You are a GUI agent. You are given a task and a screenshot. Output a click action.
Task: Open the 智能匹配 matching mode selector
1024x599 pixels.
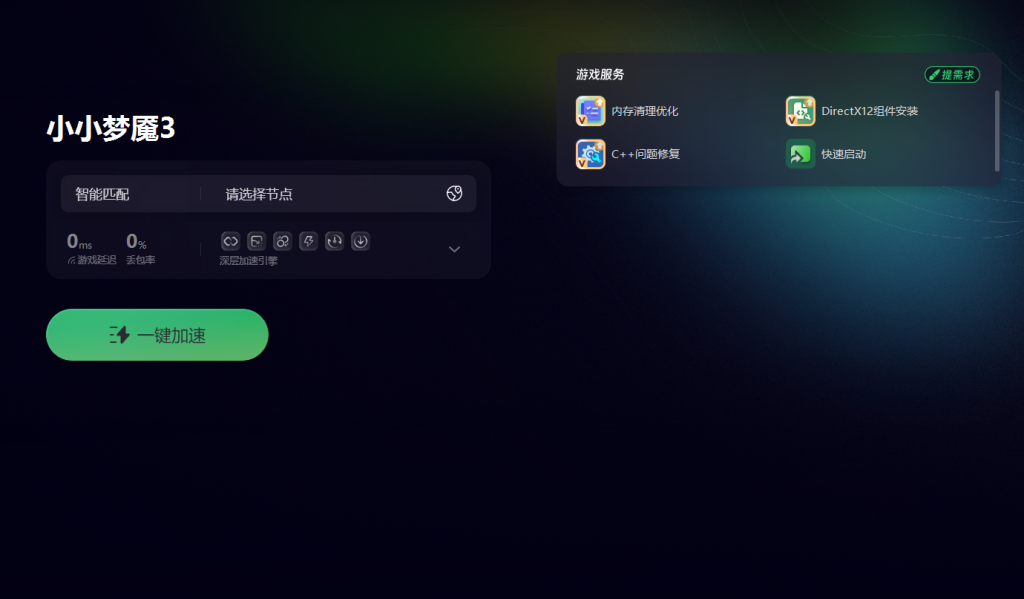(x=102, y=194)
